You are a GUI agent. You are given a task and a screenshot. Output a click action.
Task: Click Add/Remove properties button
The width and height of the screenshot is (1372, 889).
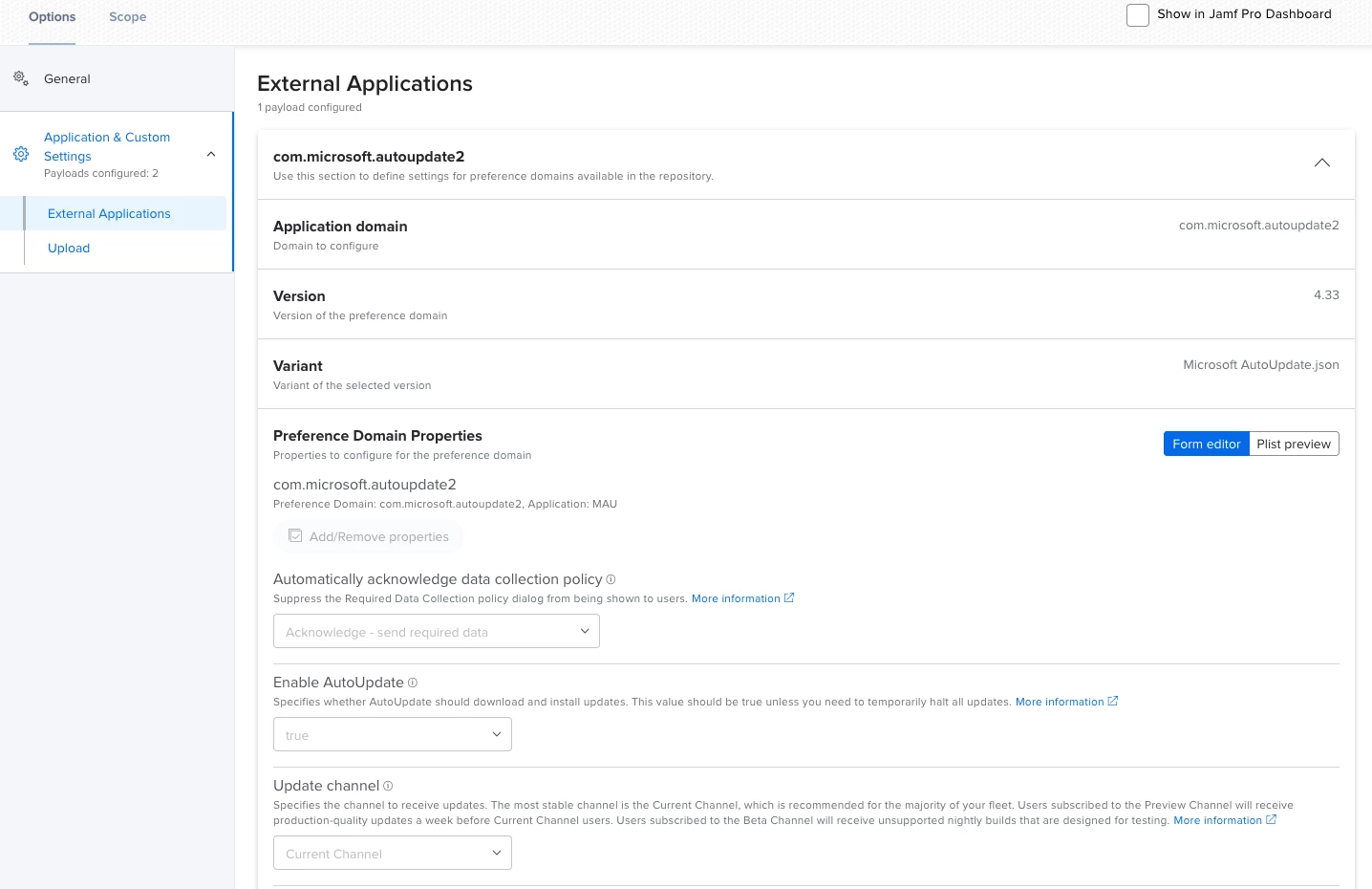pyautogui.click(x=368, y=536)
